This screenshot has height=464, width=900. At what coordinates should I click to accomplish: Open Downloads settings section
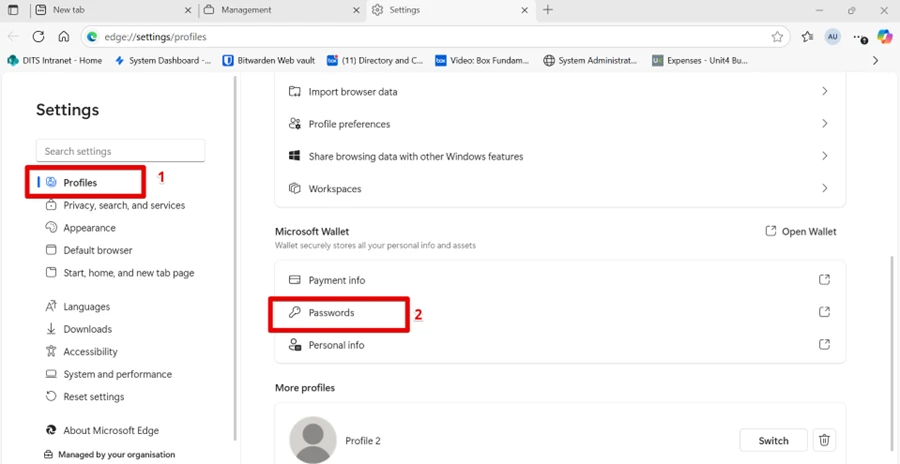[x=87, y=329]
